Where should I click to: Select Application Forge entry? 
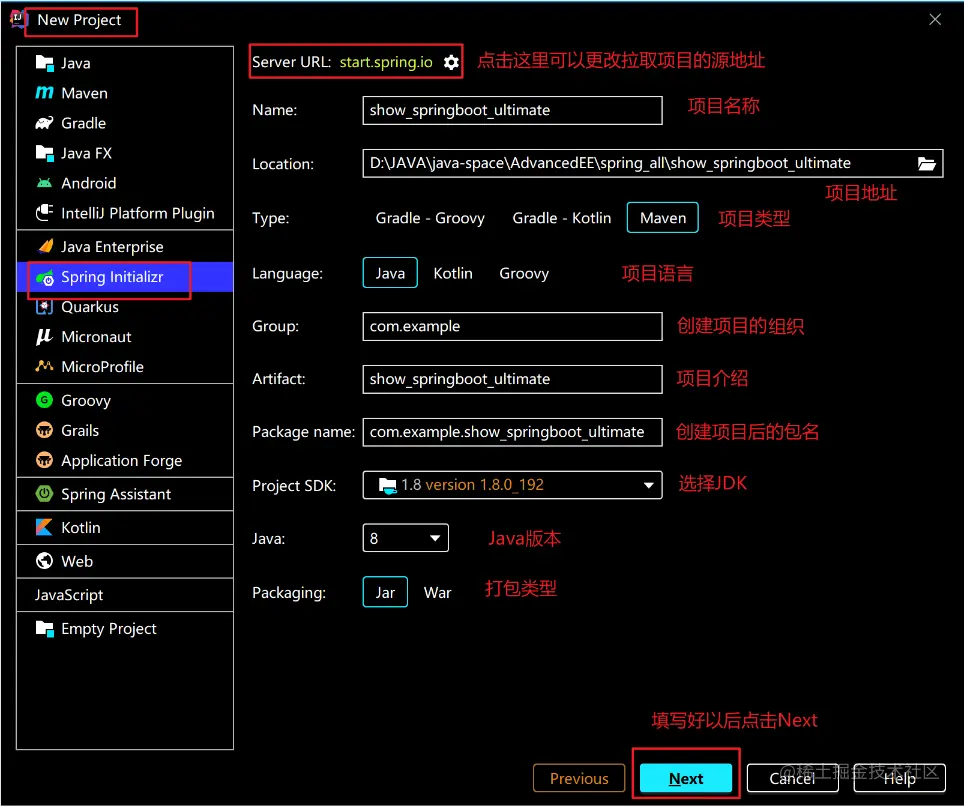click(125, 460)
